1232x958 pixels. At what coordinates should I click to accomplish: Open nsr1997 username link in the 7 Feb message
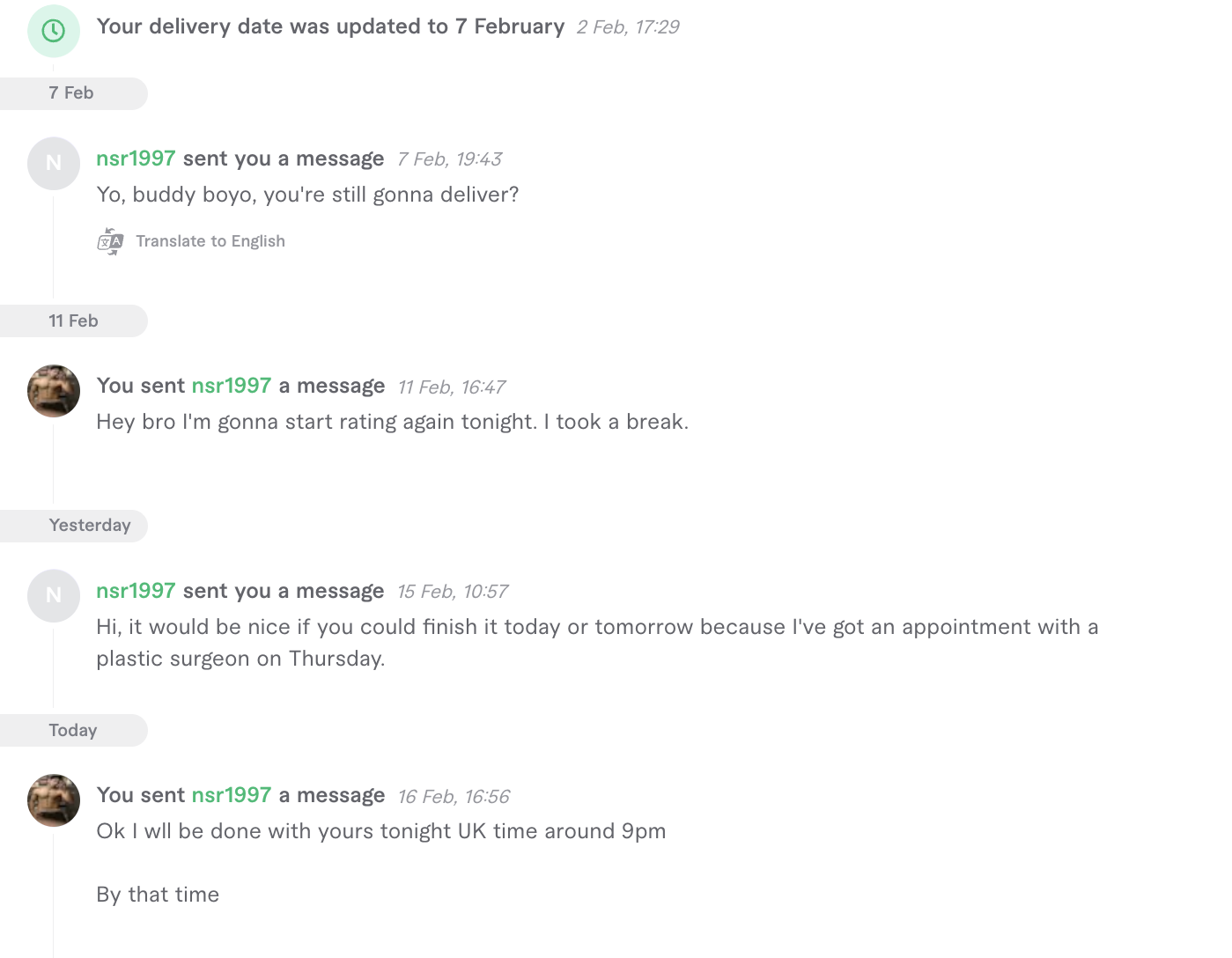pyautogui.click(x=136, y=158)
